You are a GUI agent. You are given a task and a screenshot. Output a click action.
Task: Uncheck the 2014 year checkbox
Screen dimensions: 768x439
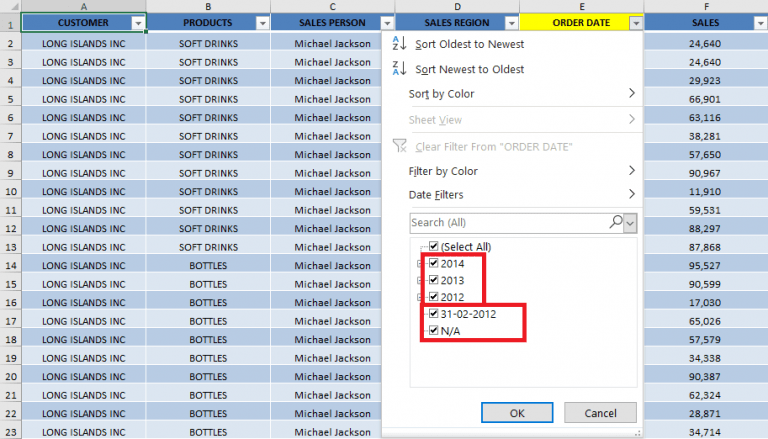(433, 264)
